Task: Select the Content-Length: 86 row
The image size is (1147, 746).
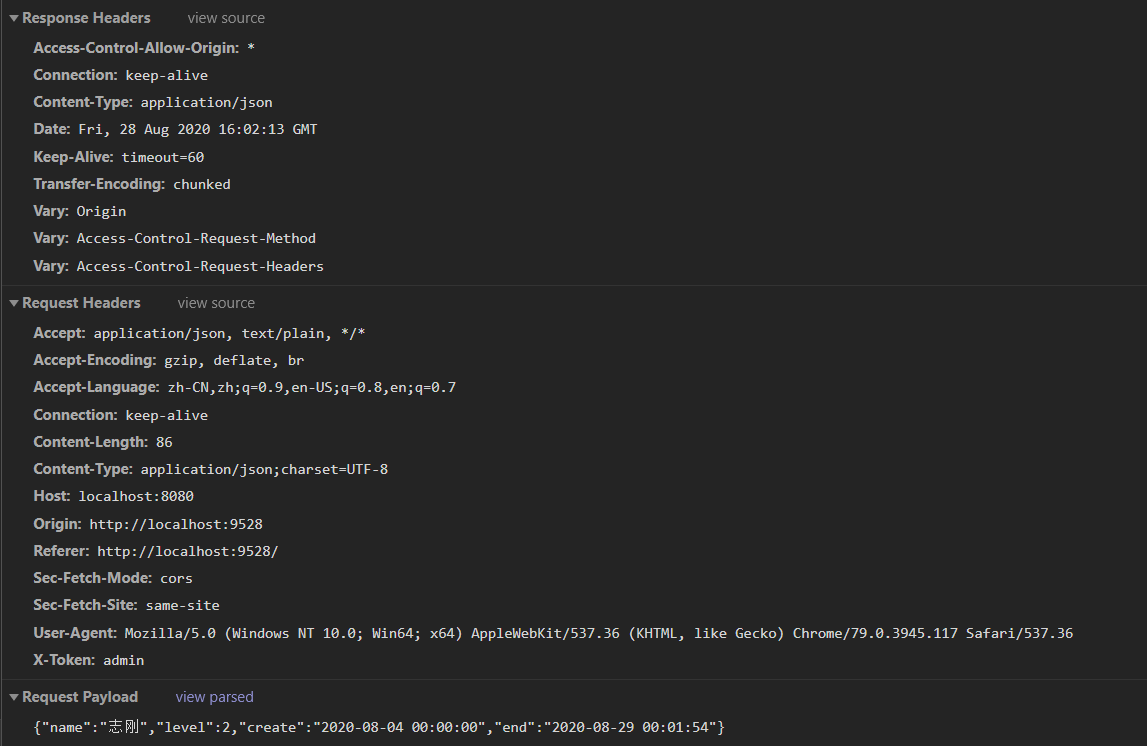Action: [x=103, y=442]
